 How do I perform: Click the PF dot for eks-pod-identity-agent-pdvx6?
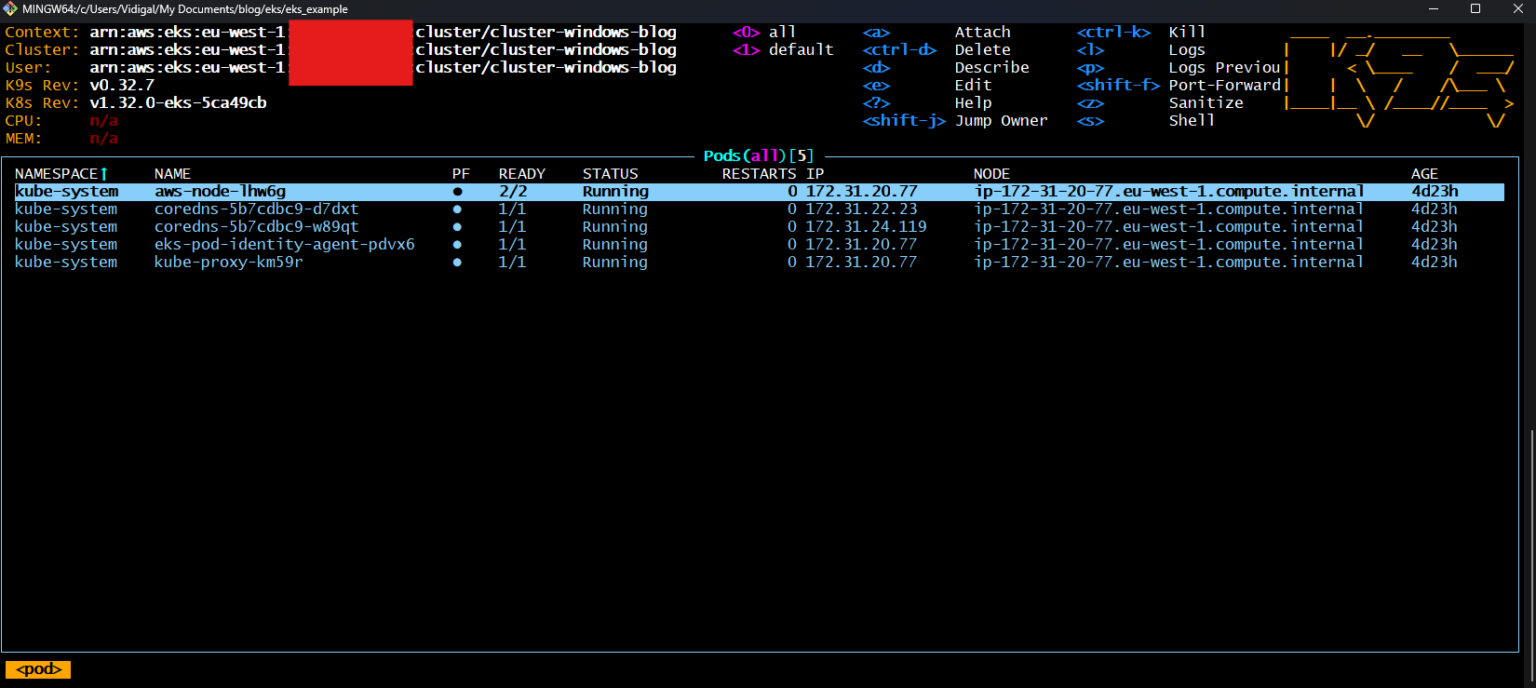pos(457,244)
